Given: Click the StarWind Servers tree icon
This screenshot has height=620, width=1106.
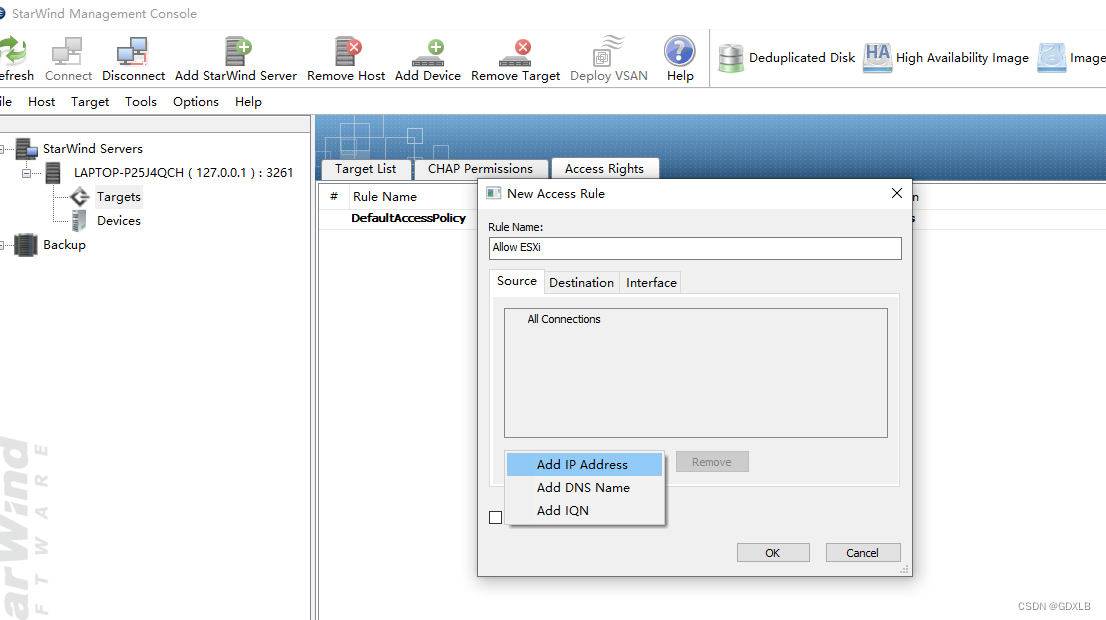Looking at the screenshot, I should pyautogui.click(x=27, y=149).
